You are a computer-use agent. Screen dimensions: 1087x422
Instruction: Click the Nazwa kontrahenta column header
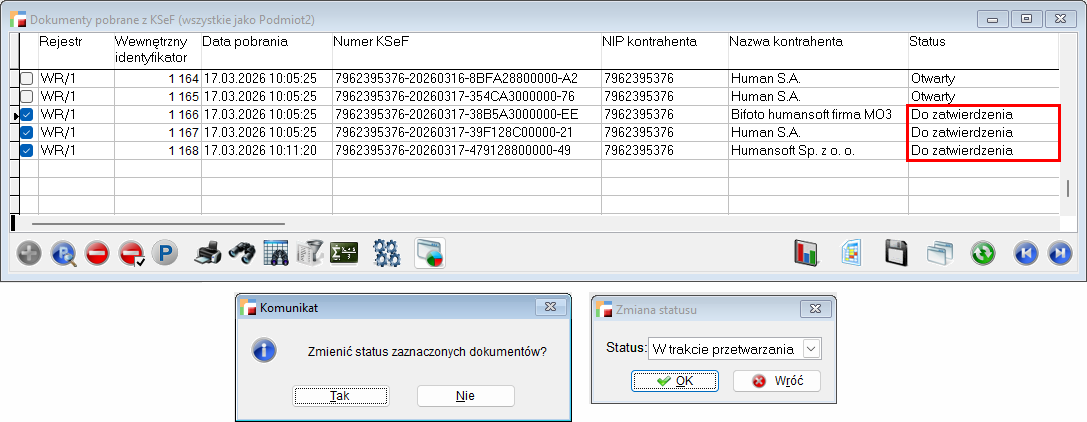click(x=816, y=42)
